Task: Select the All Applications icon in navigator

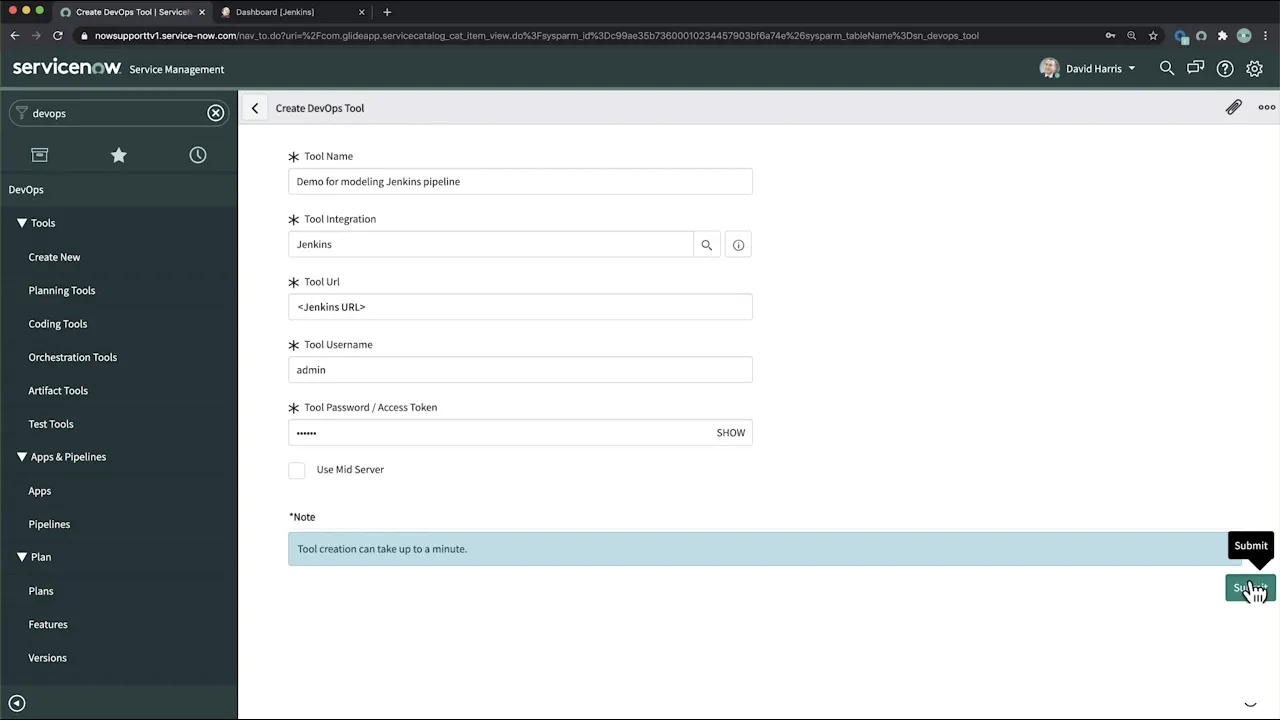Action: [39, 155]
